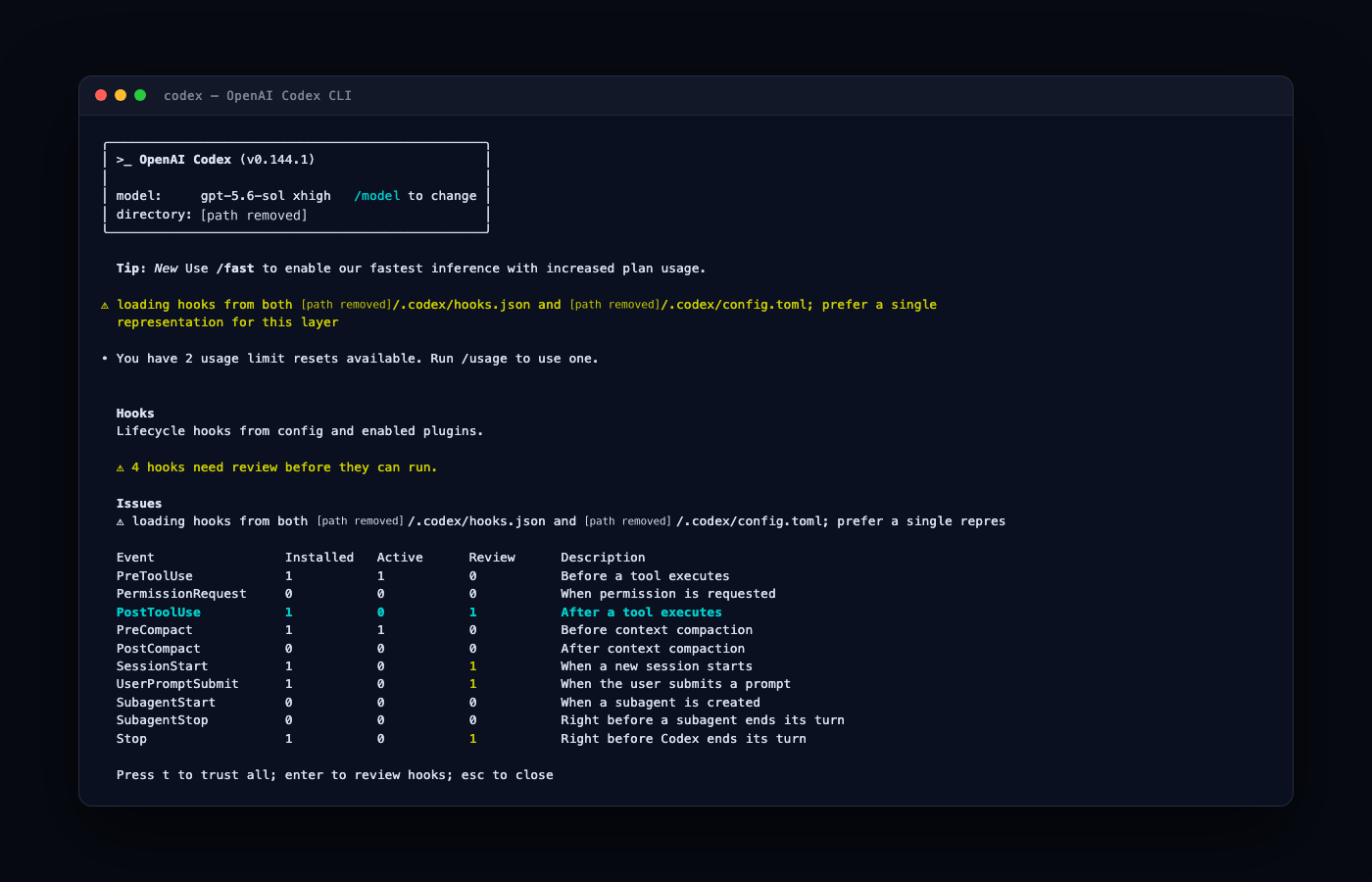Select the SubagentStop event row

(480, 720)
